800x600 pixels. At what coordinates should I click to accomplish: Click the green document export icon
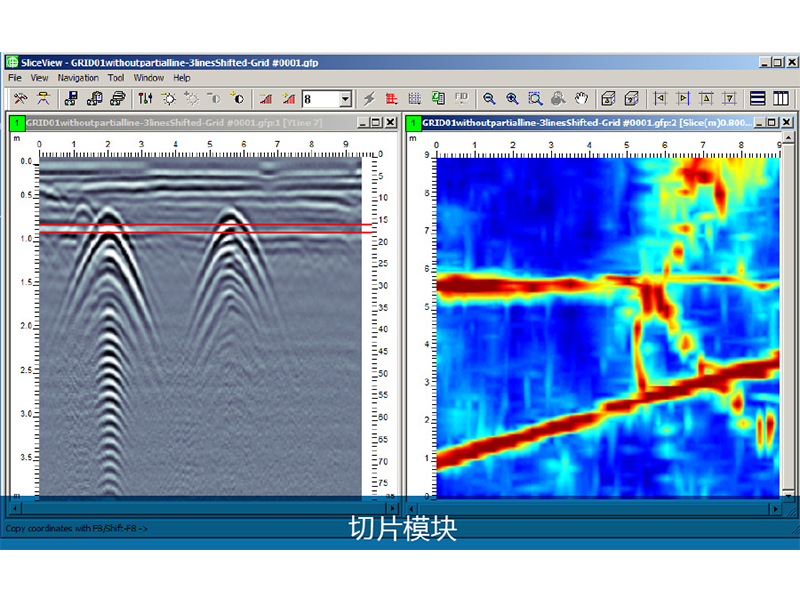pos(438,98)
